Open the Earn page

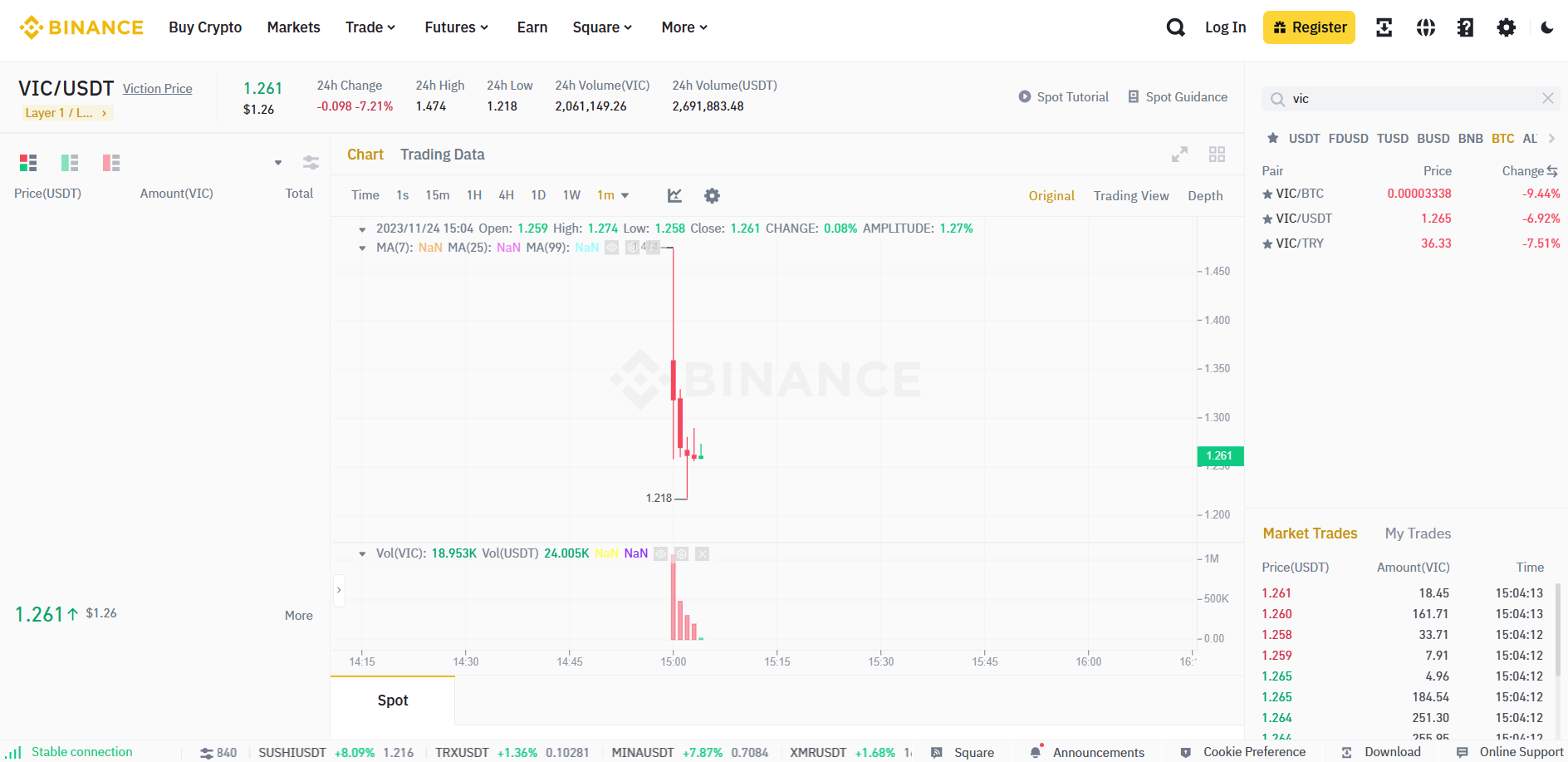click(532, 27)
